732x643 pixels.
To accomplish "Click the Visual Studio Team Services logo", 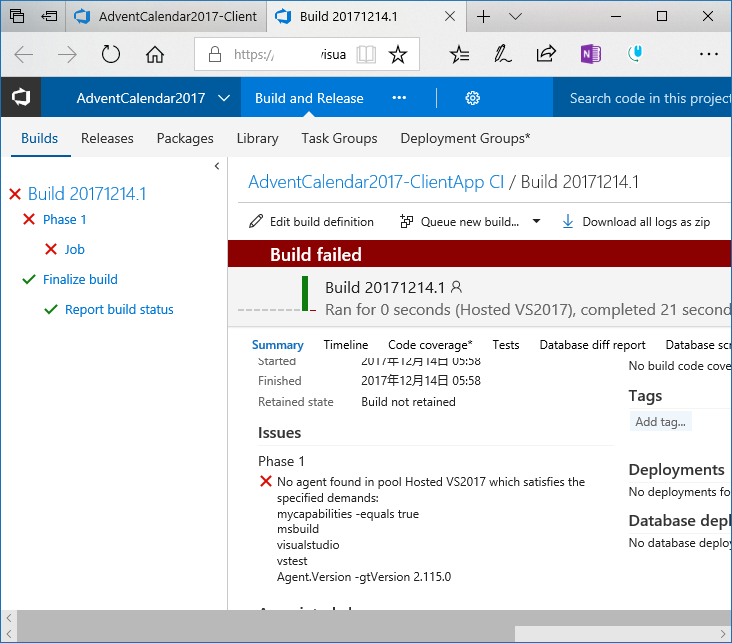I will [21, 98].
